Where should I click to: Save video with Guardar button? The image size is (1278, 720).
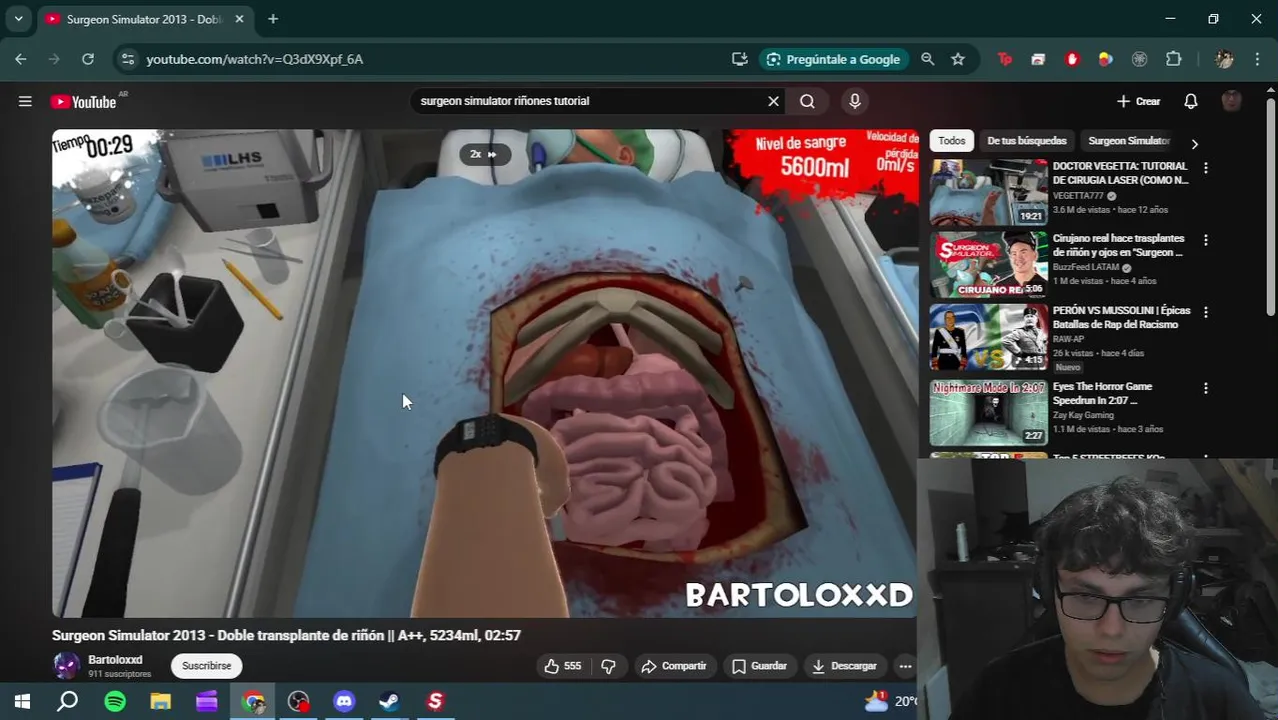[760, 666]
